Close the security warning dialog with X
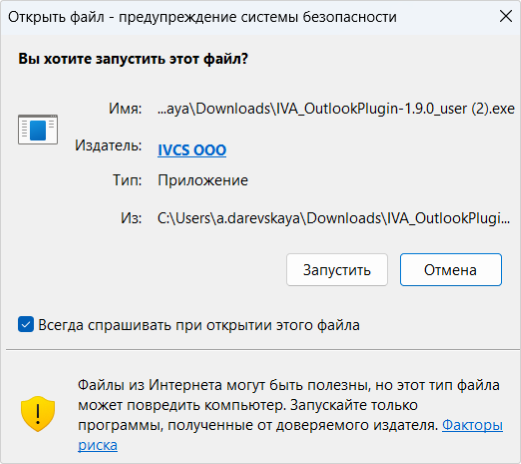Screen dimensions: 521x464 (x=506, y=16)
